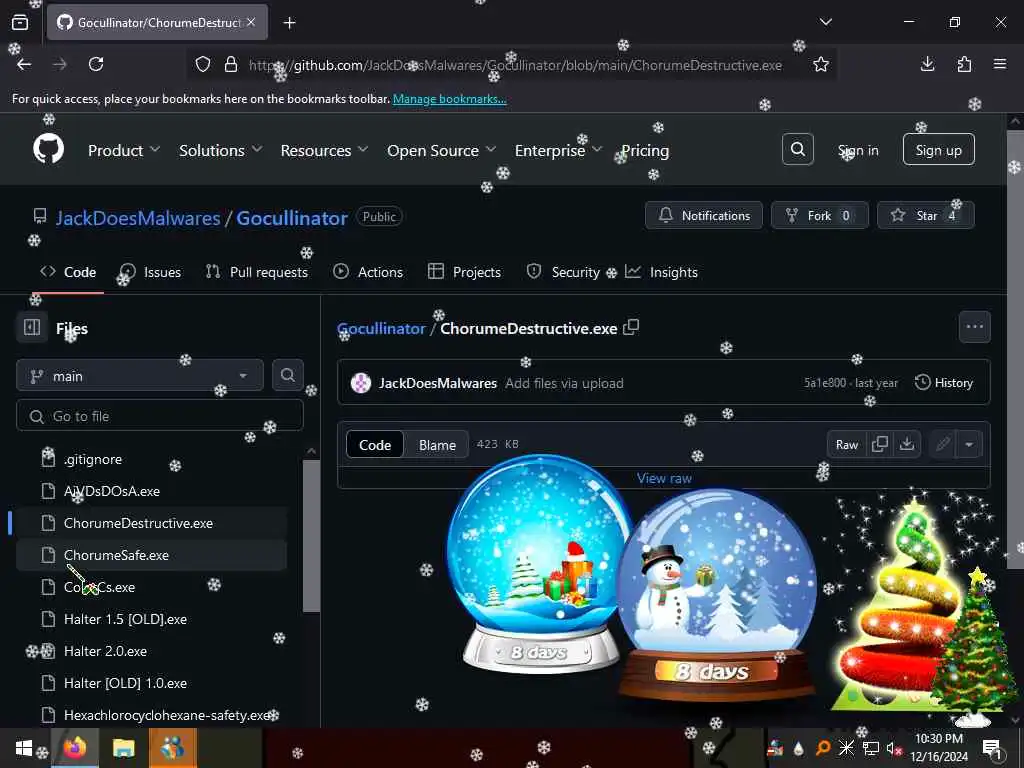Expand the main branch dropdown
The width and height of the screenshot is (1024, 768).
pos(140,376)
